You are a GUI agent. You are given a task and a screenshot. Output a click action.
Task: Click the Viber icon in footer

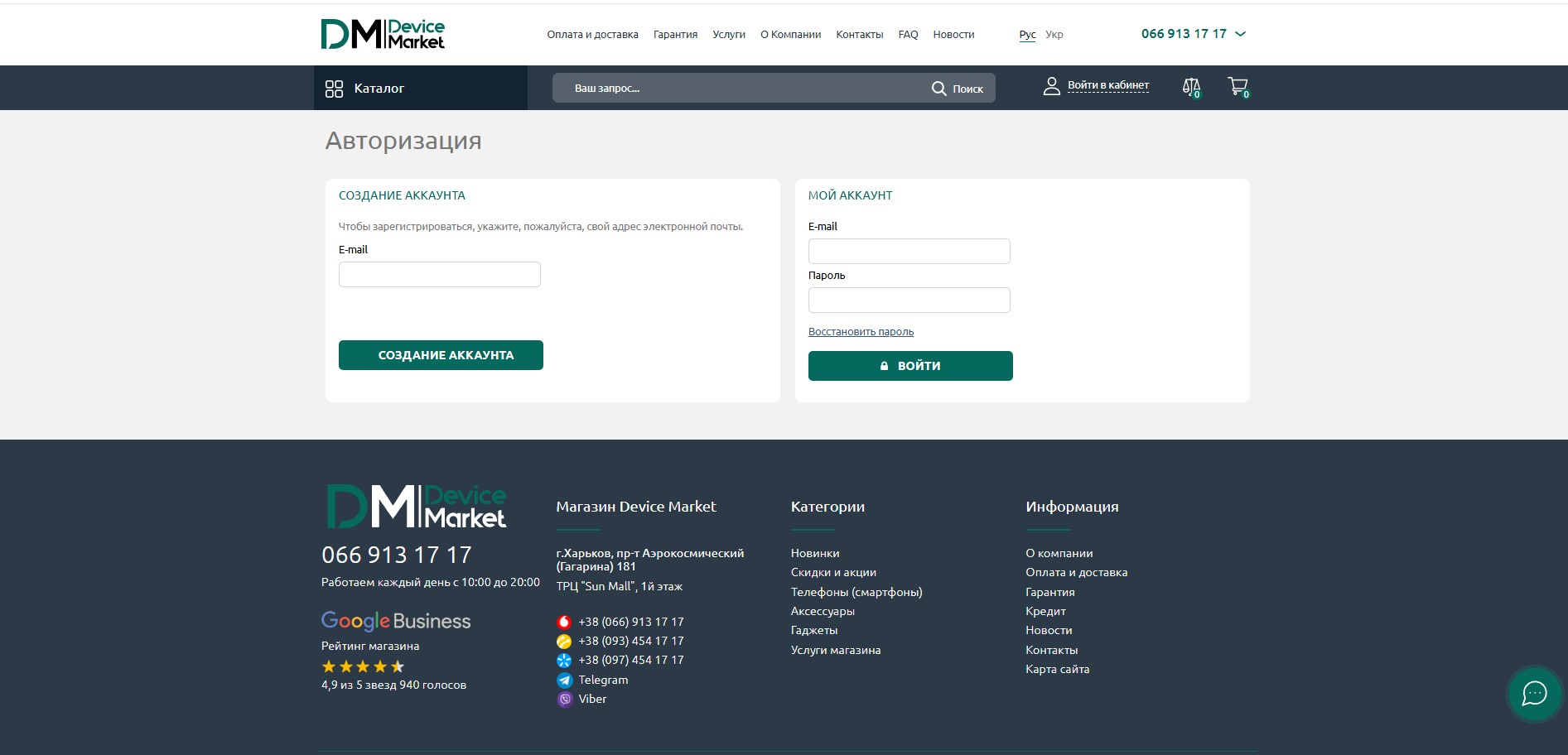pos(564,699)
